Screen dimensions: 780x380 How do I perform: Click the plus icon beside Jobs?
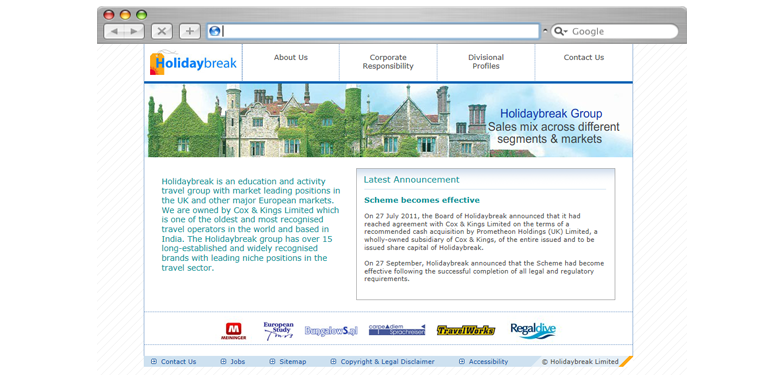[223, 362]
